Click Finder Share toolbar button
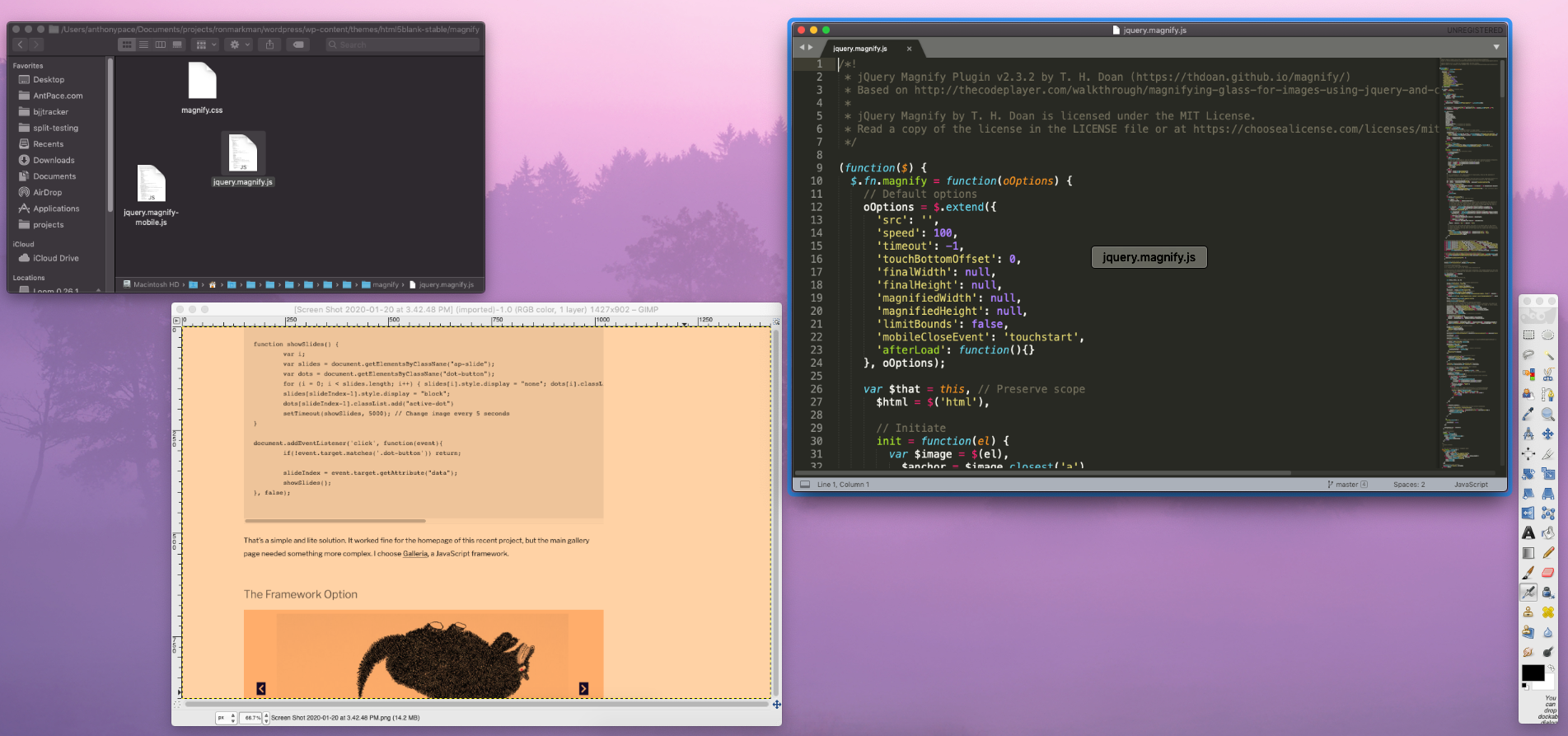The width and height of the screenshot is (1568, 736). (x=269, y=45)
